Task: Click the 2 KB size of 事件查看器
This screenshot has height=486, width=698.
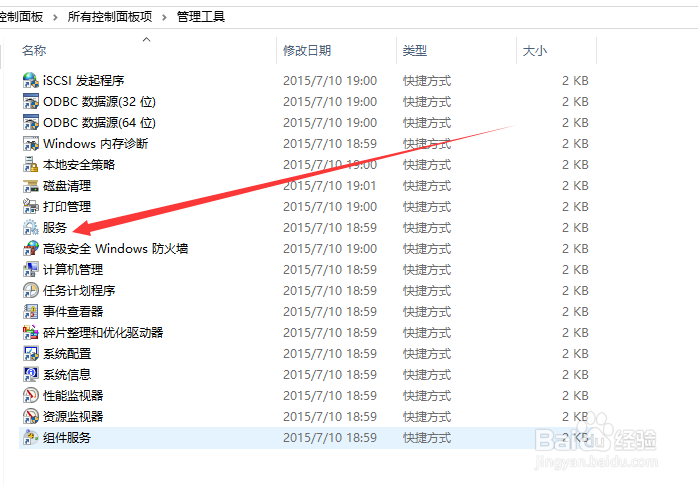Action: [575, 312]
